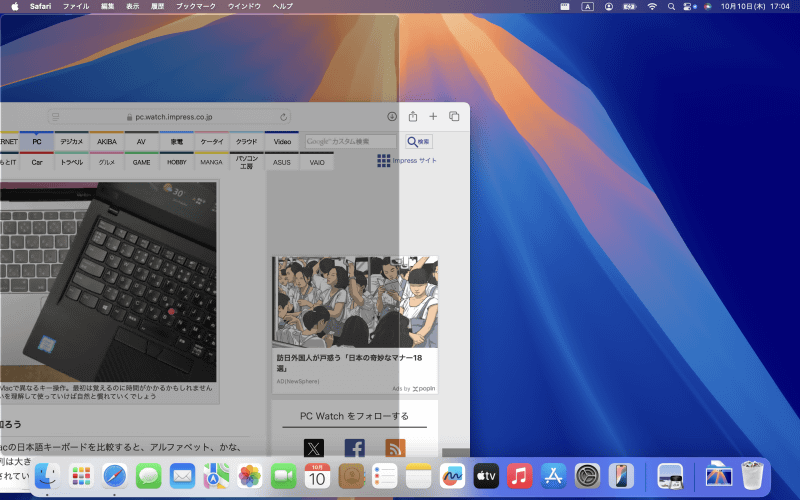Select the AKIBA category tab

(x=107, y=141)
